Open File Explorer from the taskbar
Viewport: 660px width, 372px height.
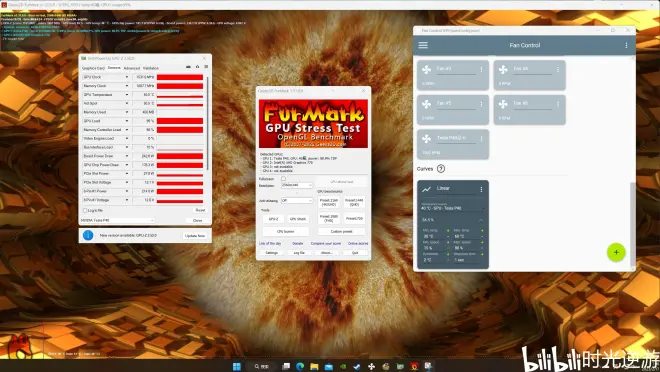pos(314,366)
